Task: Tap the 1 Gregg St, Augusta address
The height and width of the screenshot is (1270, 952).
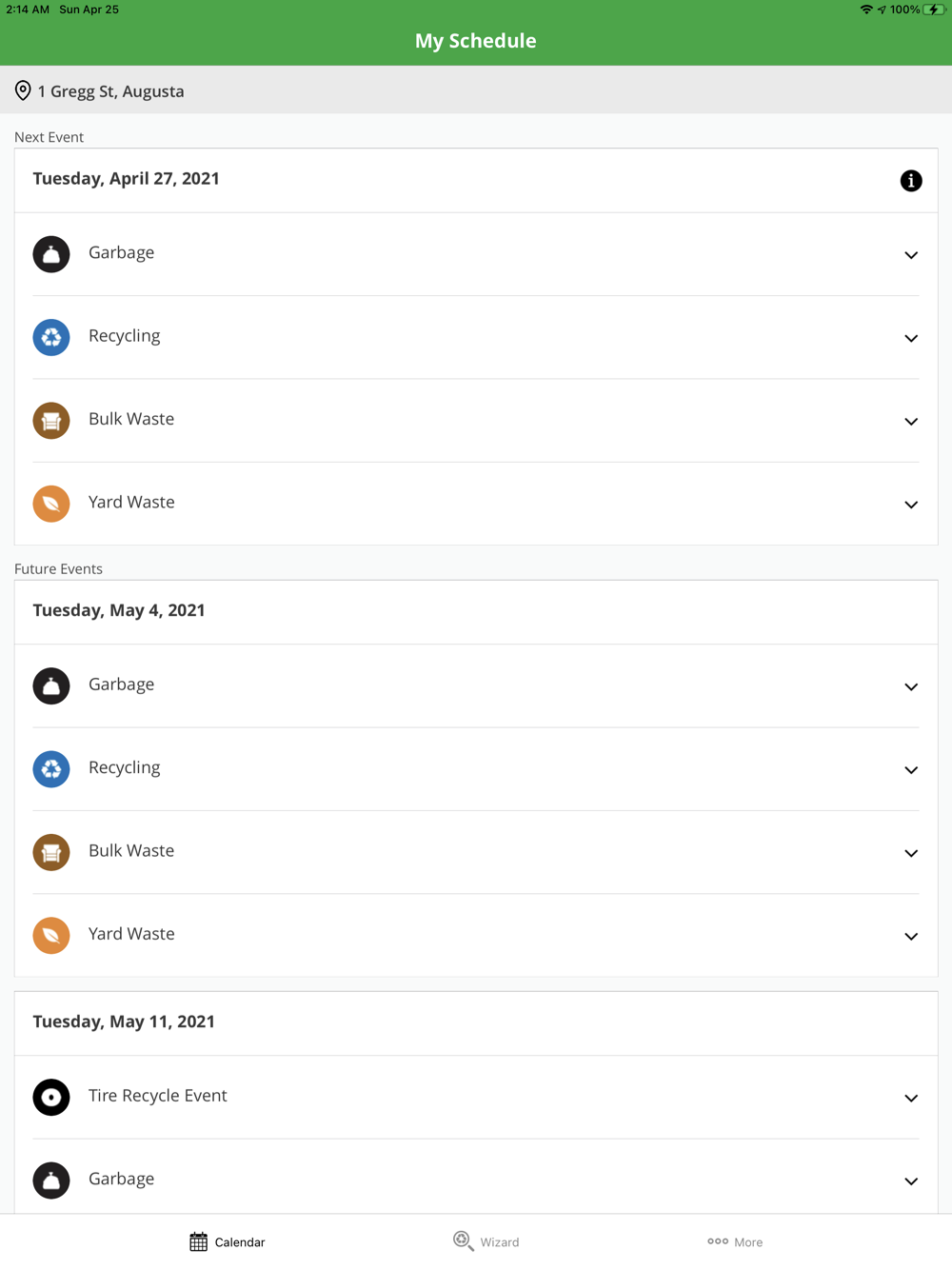Action: point(110,91)
